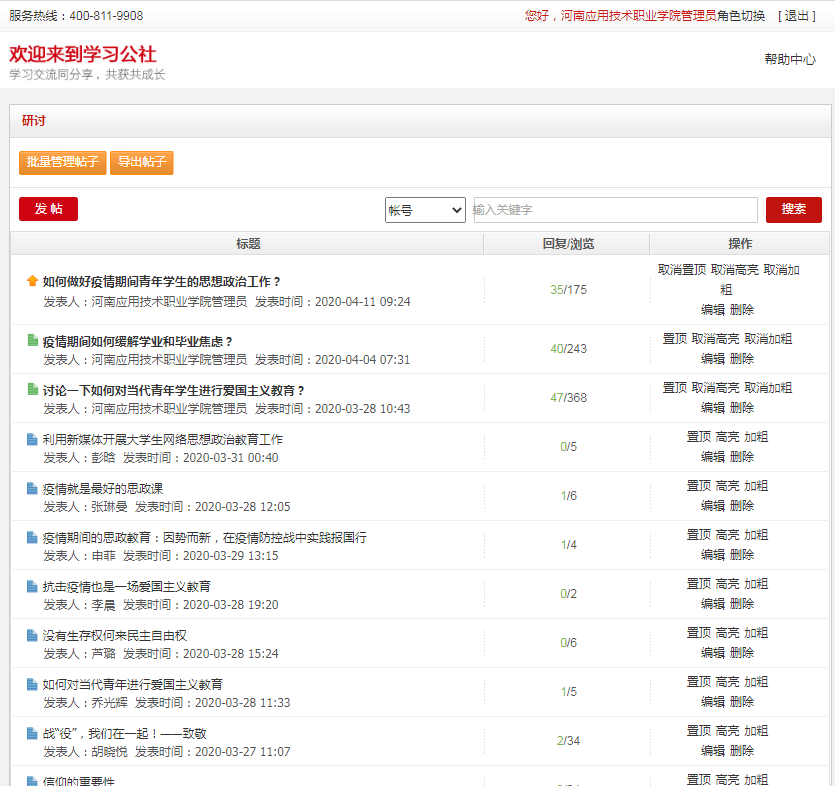Image resolution: width=835 pixels, height=786 pixels.
Task: Open 帮助中心 help center link
Action: pyautogui.click(x=790, y=59)
